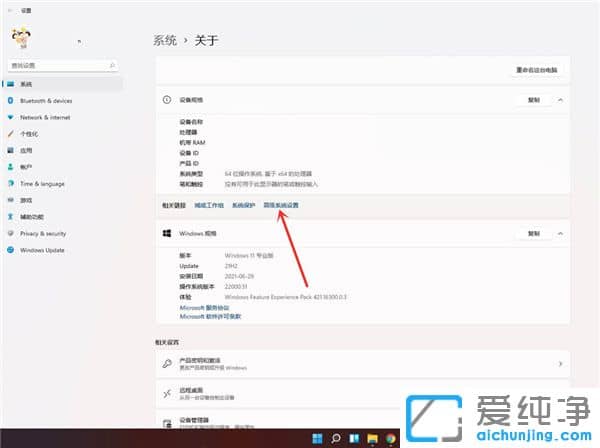The image size is (600, 448).
Task: Select Network & internet in sidebar
Action: (x=45, y=117)
